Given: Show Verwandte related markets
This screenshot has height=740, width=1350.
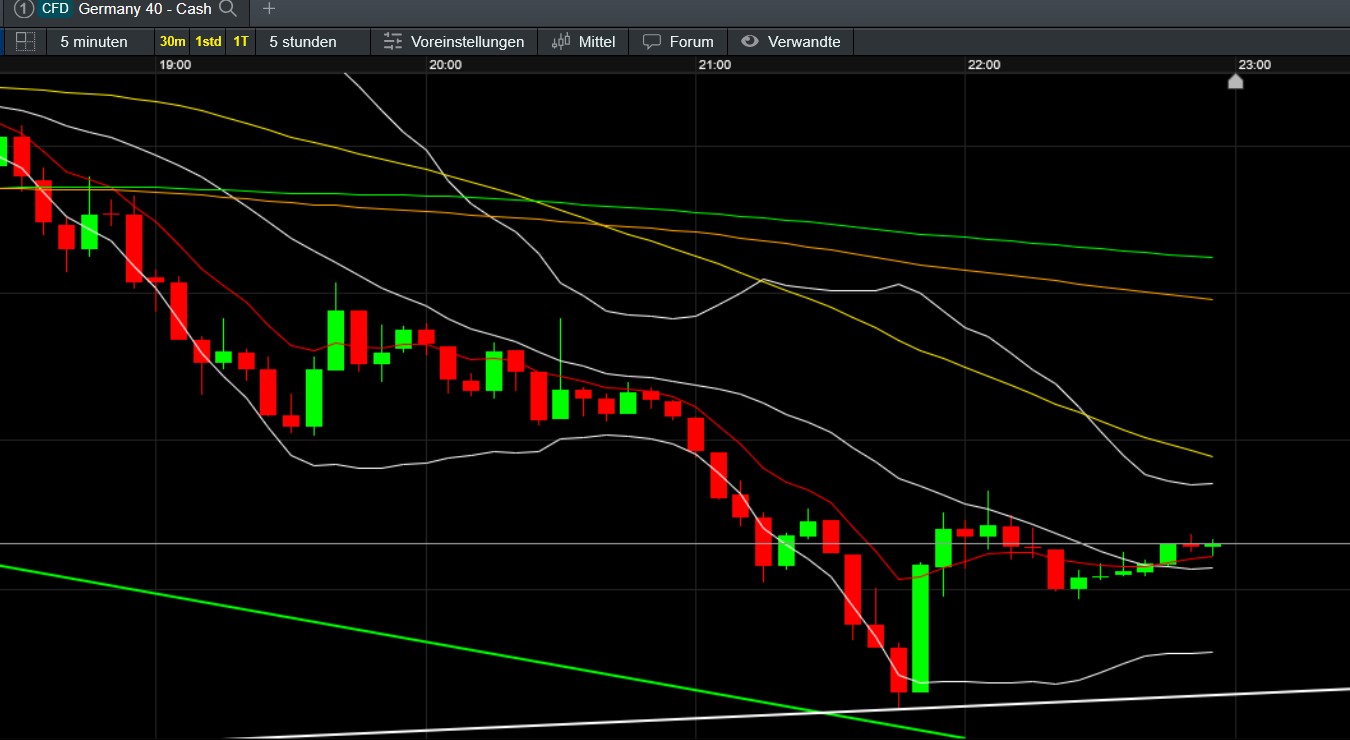Looking at the screenshot, I should click(x=791, y=42).
